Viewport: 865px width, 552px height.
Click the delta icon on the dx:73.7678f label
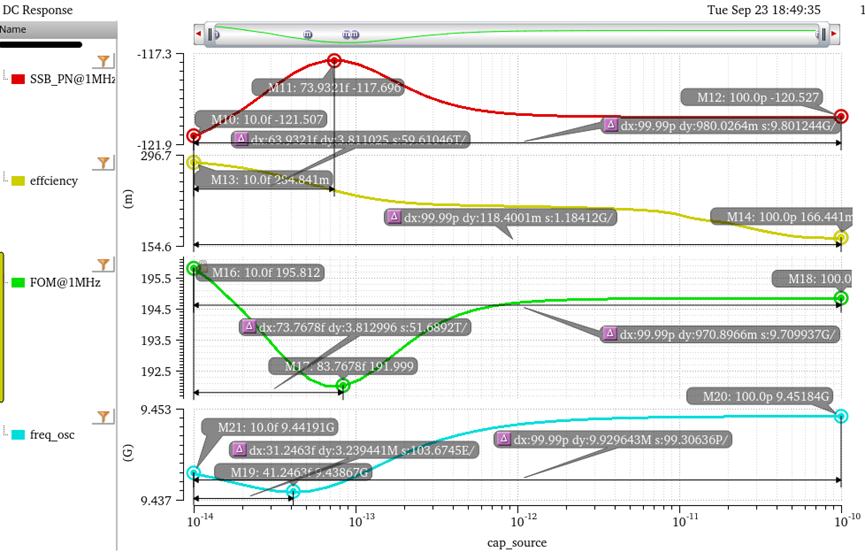coord(249,327)
